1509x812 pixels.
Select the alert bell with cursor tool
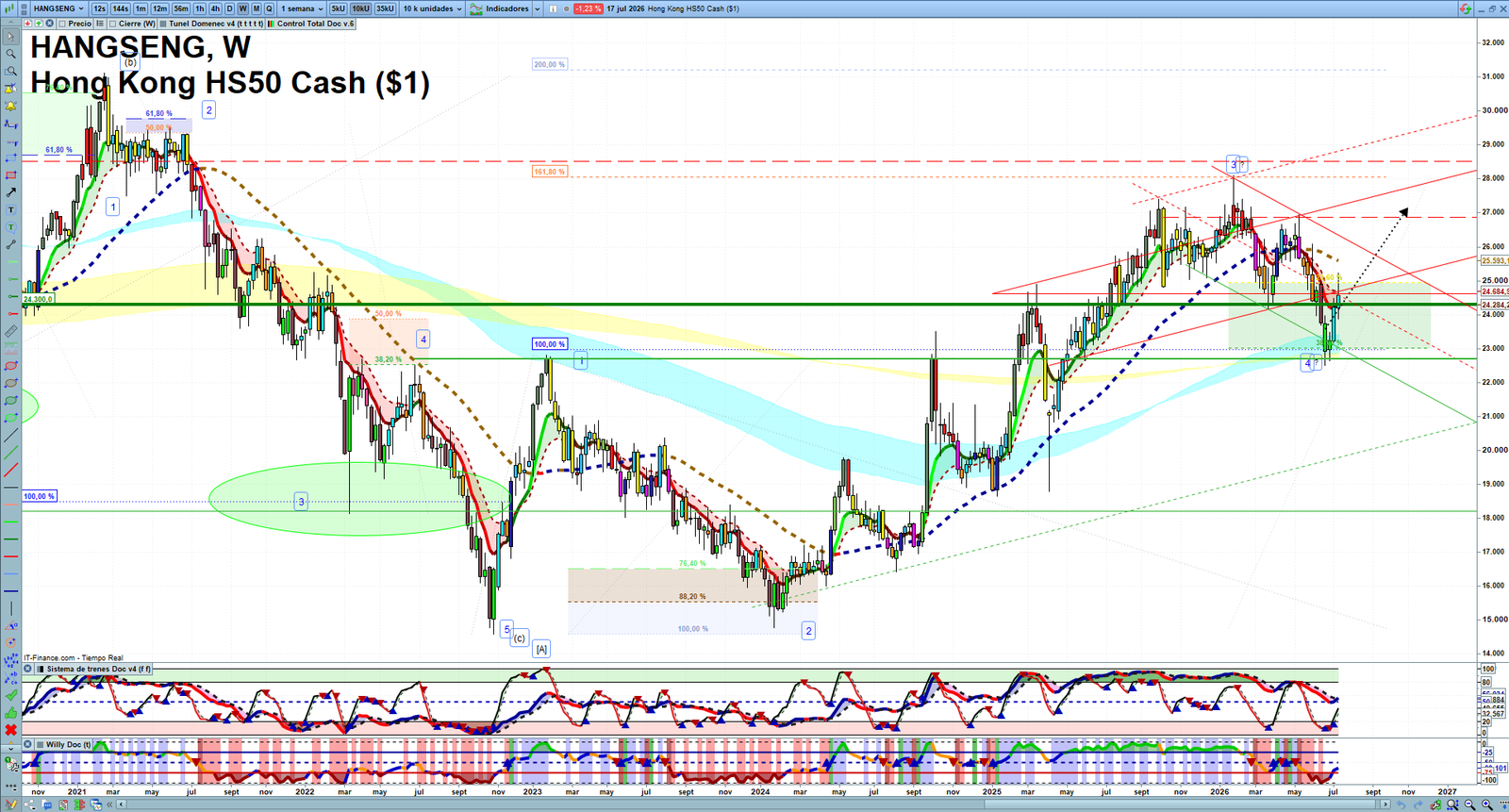(10, 88)
